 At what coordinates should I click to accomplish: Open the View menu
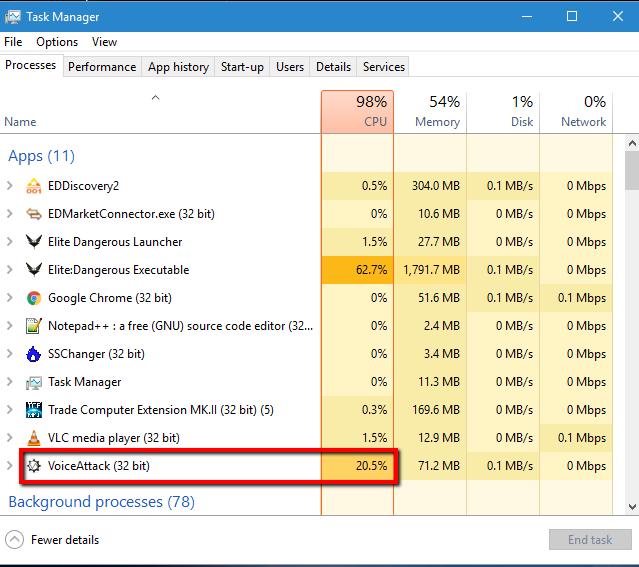pos(104,42)
